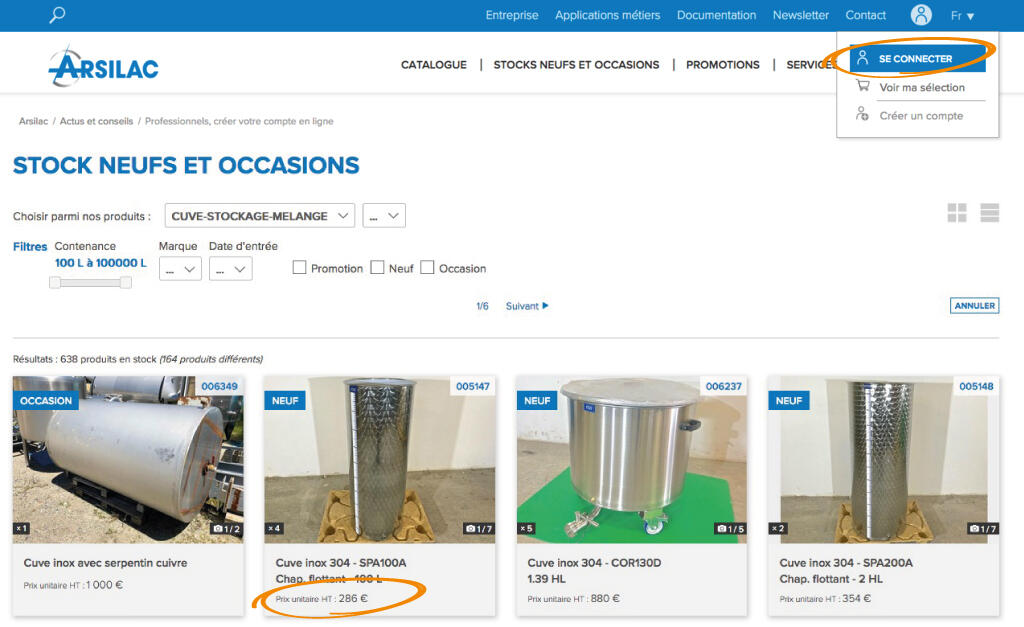Viewport: 1024px width, 627px height.
Task: Check the Promotion filter checkbox
Action: point(299,267)
